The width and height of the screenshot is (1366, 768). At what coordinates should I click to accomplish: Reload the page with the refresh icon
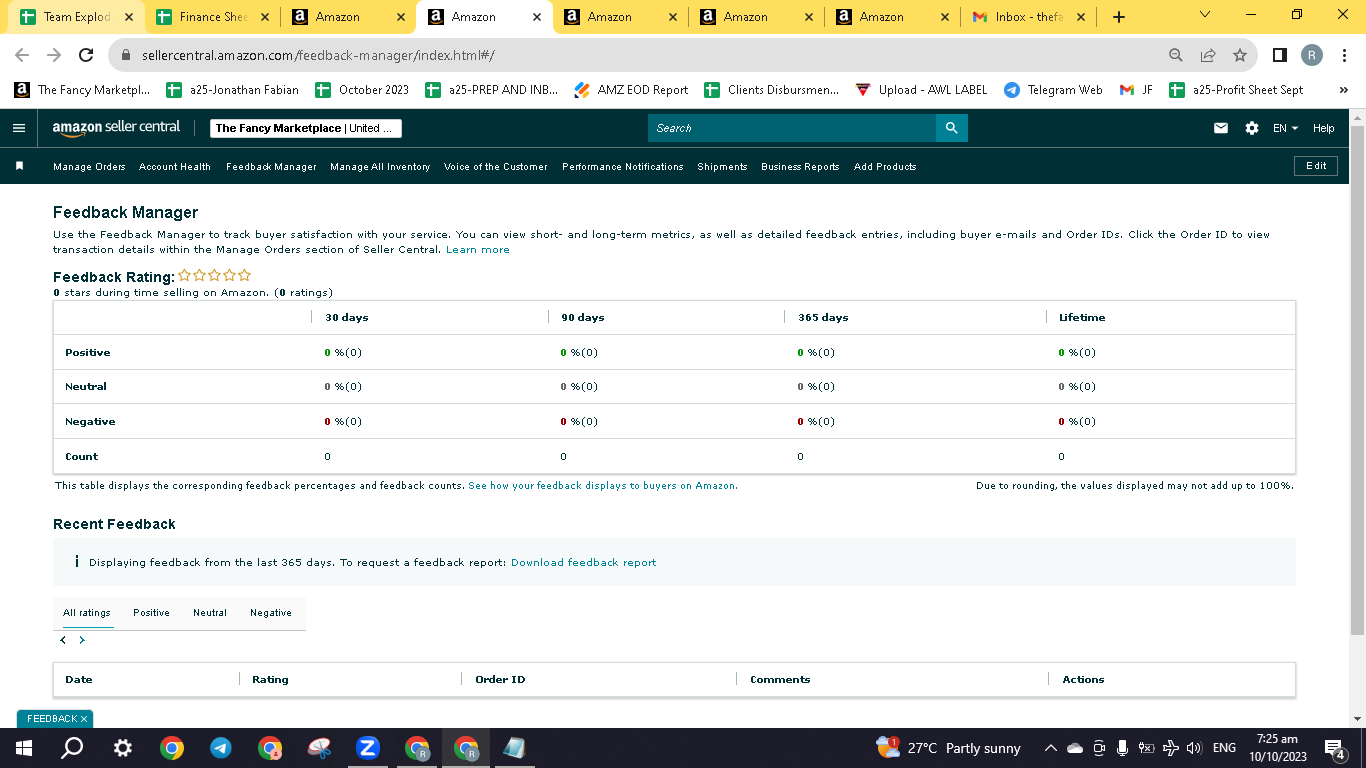coord(86,55)
